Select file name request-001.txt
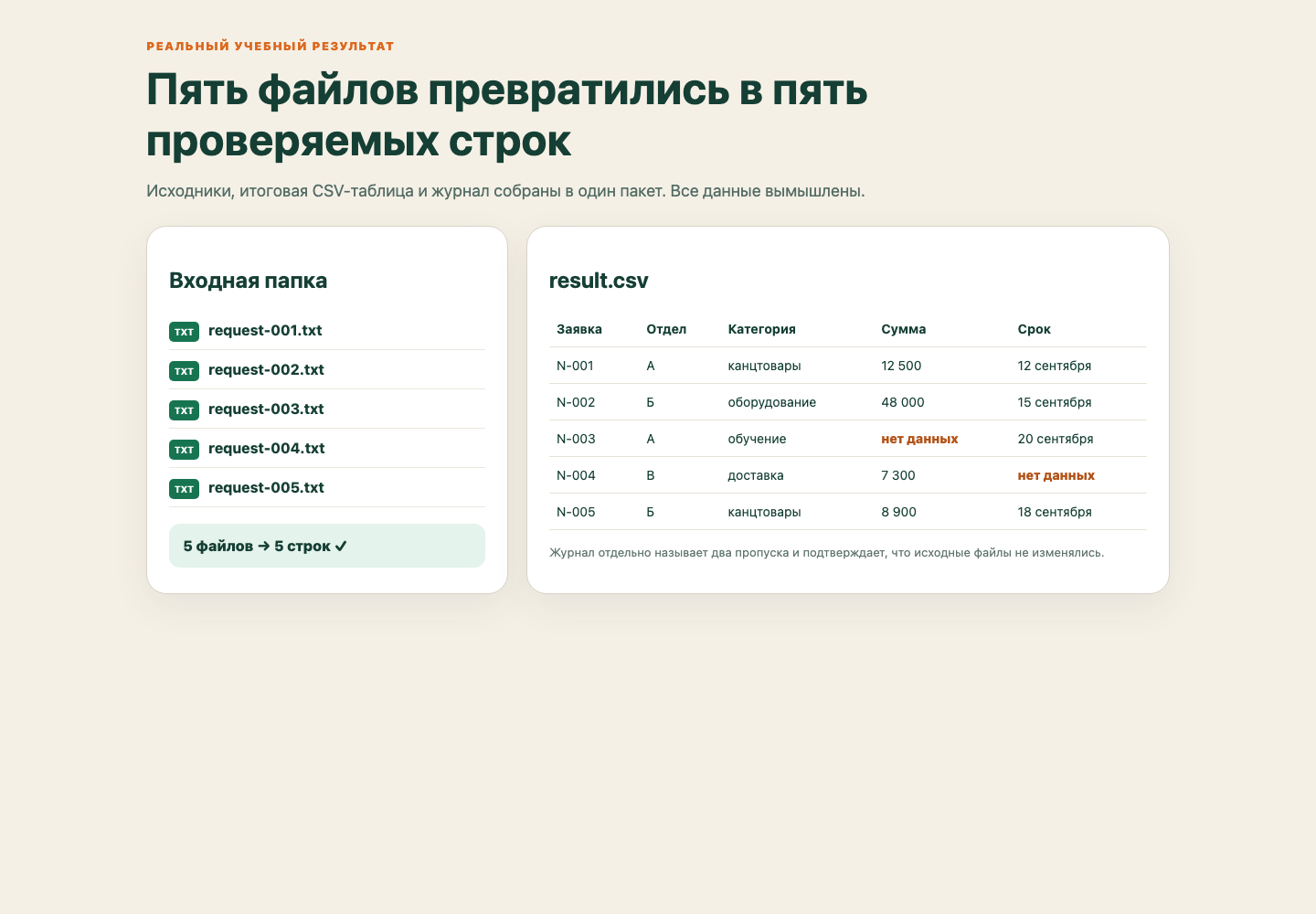 (265, 331)
